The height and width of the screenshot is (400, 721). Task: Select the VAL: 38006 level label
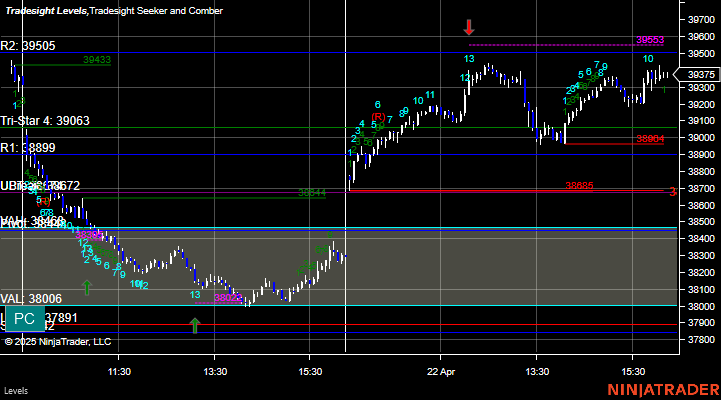pos(31,299)
